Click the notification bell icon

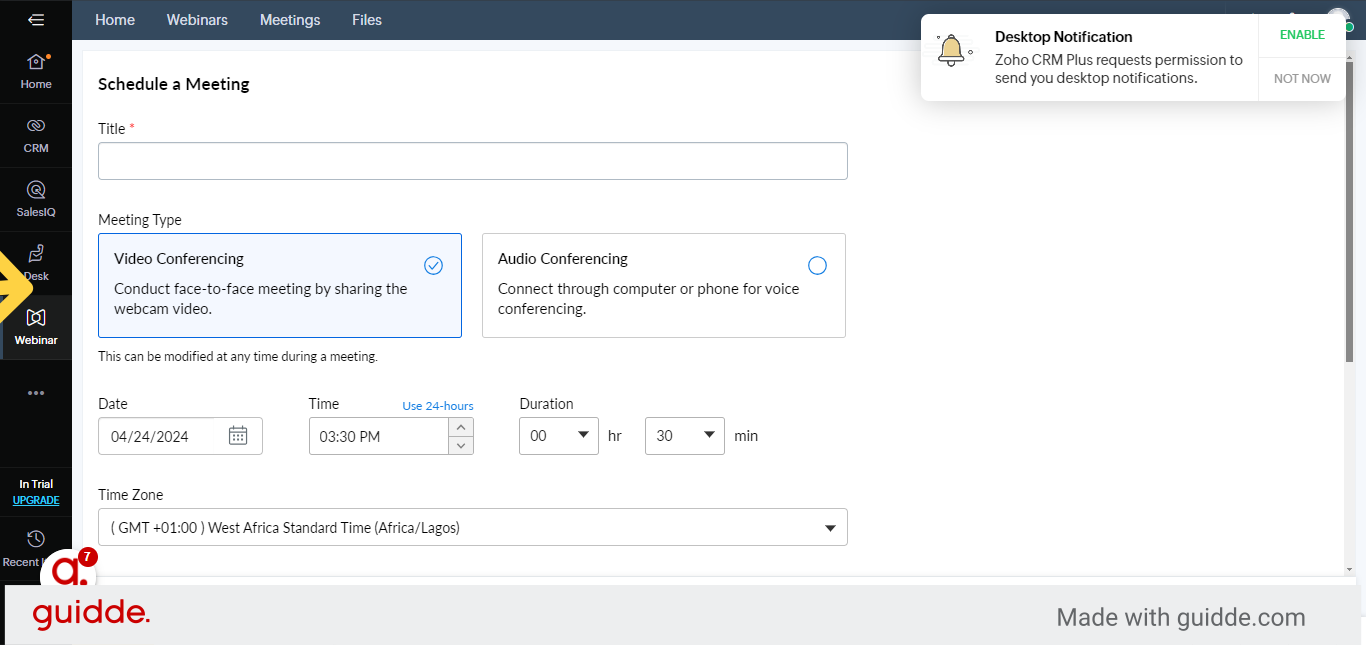(951, 51)
